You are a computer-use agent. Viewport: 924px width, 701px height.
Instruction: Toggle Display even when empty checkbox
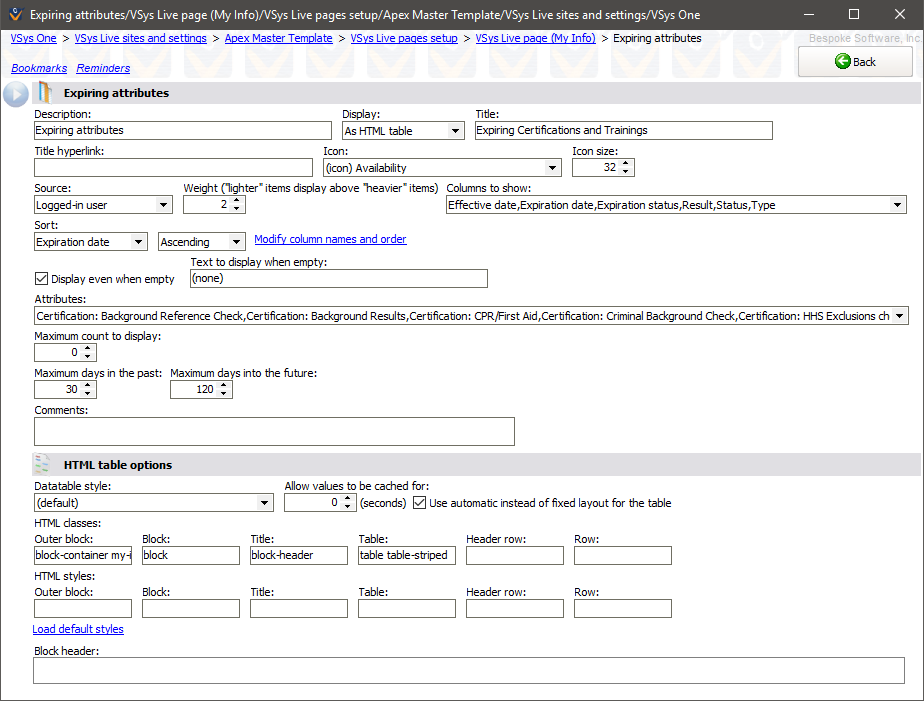click(x=42, y=279)
